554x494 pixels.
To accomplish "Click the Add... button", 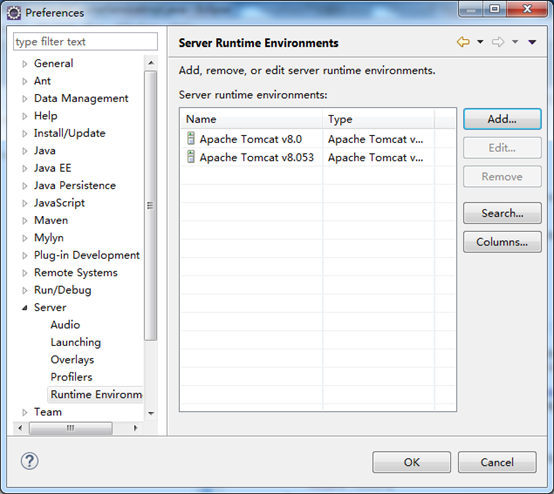I will click(x=502, y=119).
